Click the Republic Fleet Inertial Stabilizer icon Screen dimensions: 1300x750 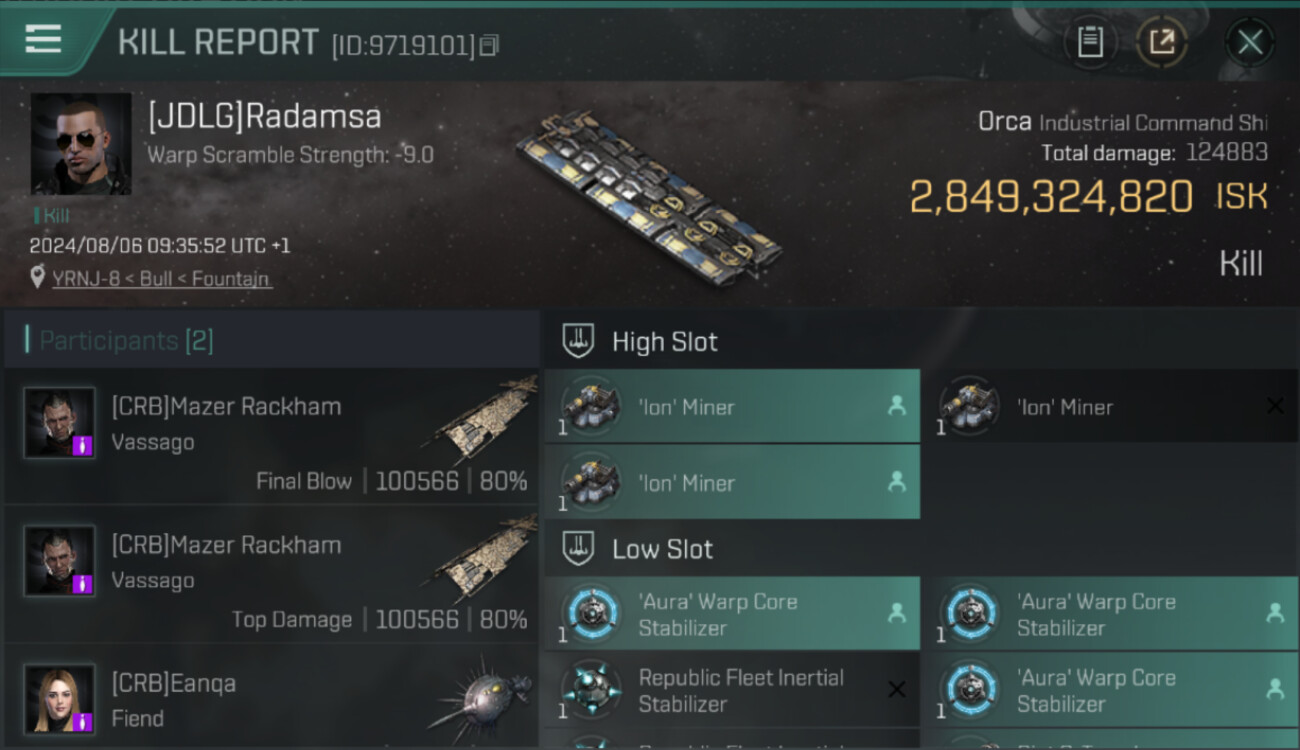click(x=591, y=690)
